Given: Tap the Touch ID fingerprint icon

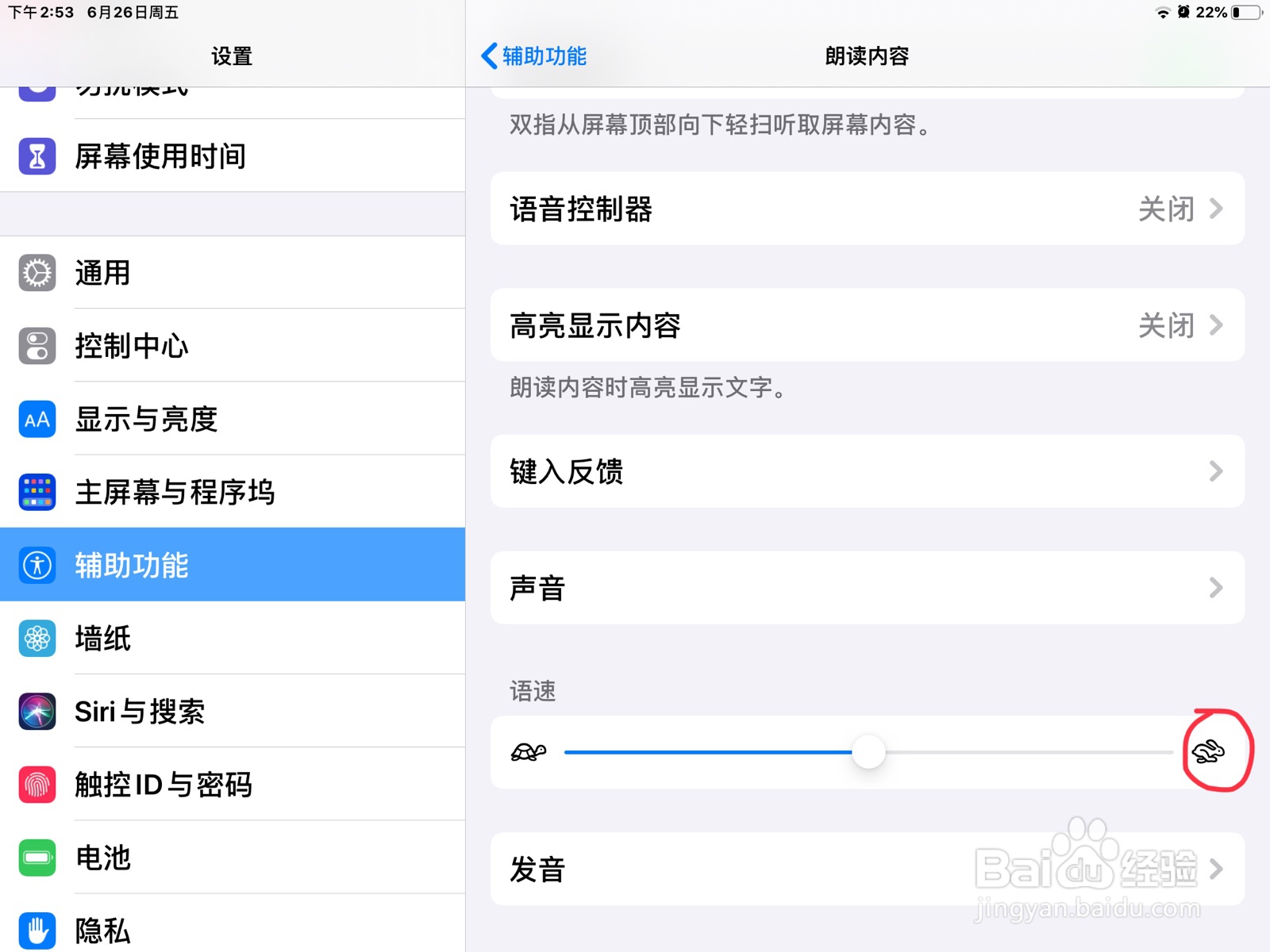Looking at the screenshot, I should tap(37, 785).
